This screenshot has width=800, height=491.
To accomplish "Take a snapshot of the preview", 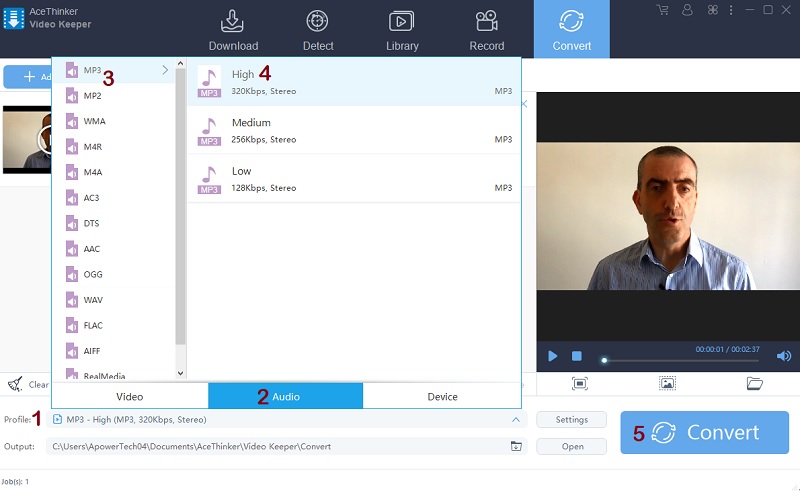I will pyautogui.click(x=667, y=383).
